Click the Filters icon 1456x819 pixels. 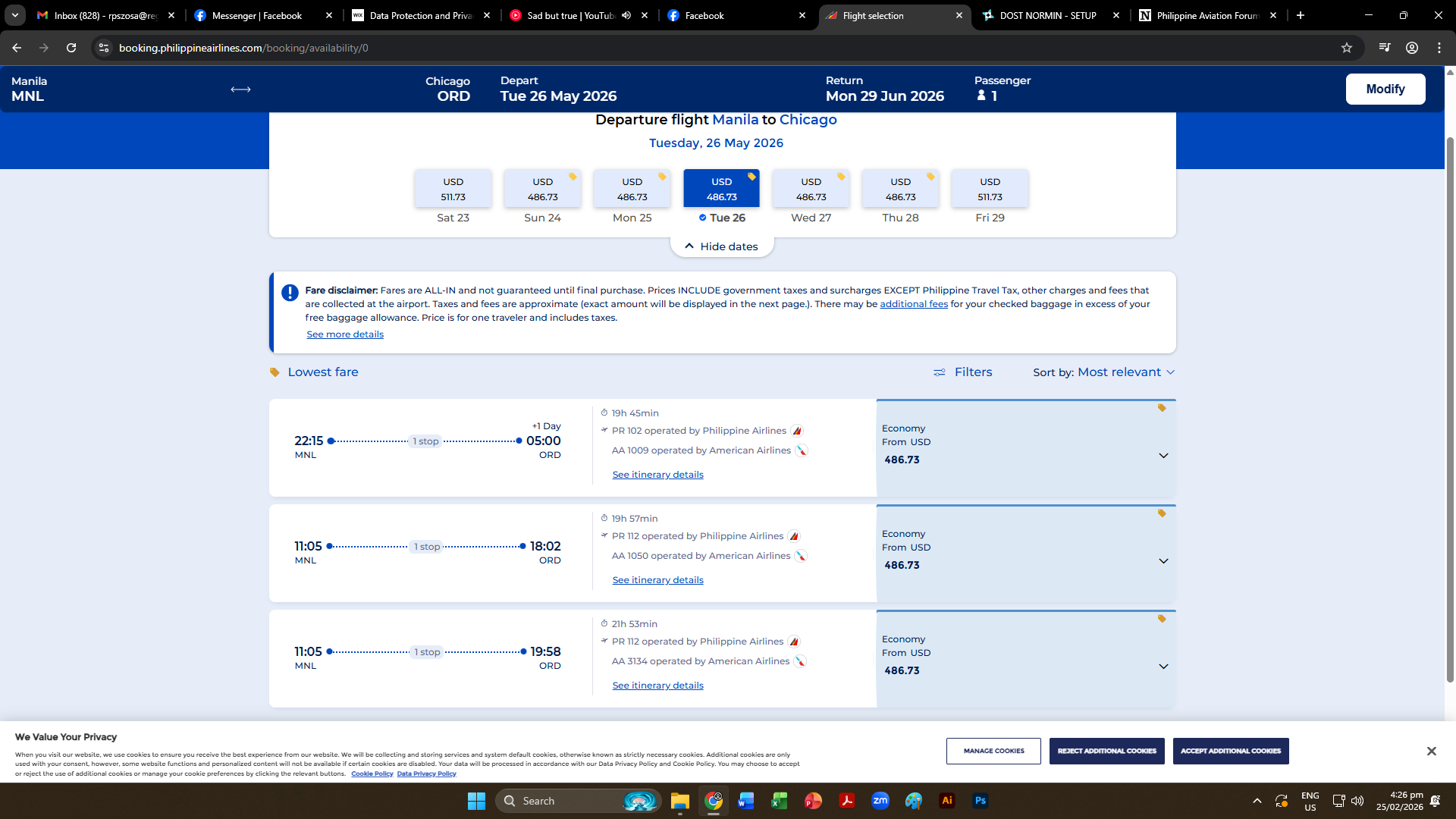point(940,372)
